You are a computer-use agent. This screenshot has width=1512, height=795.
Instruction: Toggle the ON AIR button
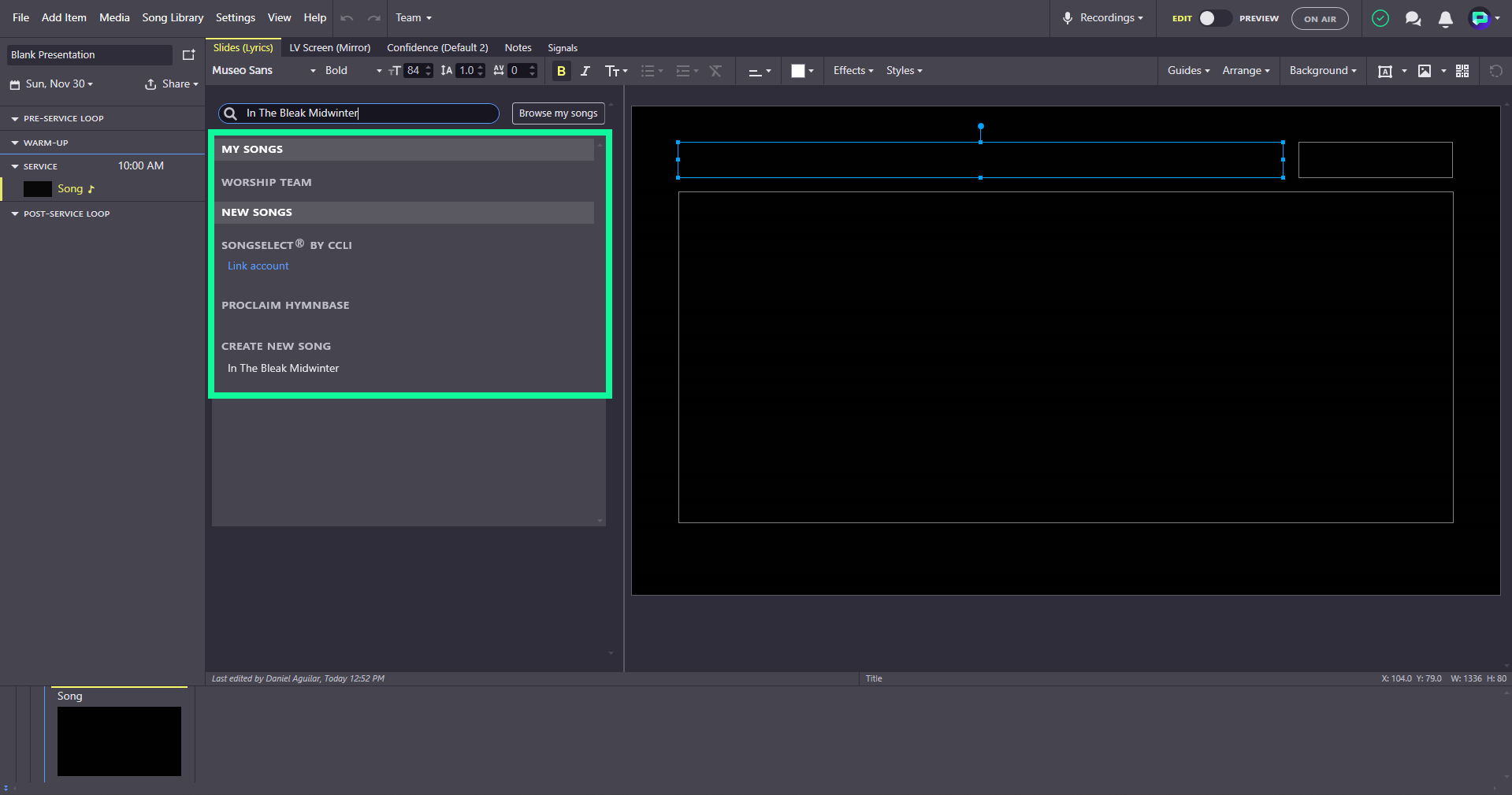[x=1320, y=19]
